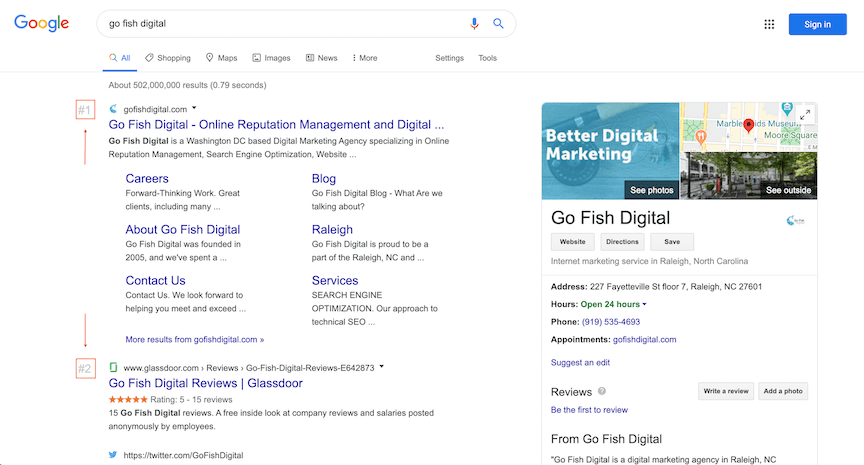Image resolution: width=864 pixels, height=465 pixels.
Task: Open the Blog sitelink
Action: (x=323, y=179)
